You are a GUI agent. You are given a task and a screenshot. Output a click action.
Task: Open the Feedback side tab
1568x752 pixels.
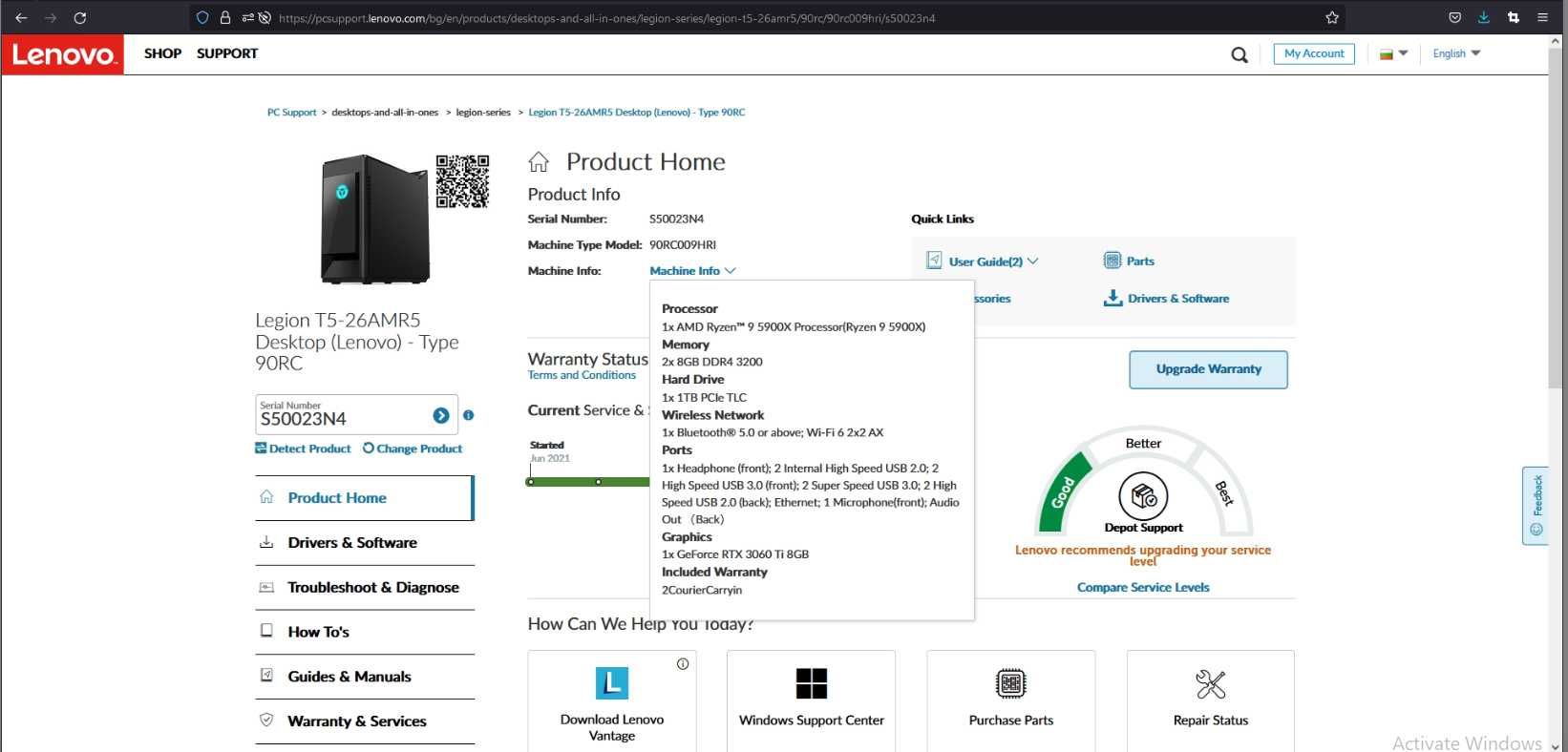pos(1536,506)
